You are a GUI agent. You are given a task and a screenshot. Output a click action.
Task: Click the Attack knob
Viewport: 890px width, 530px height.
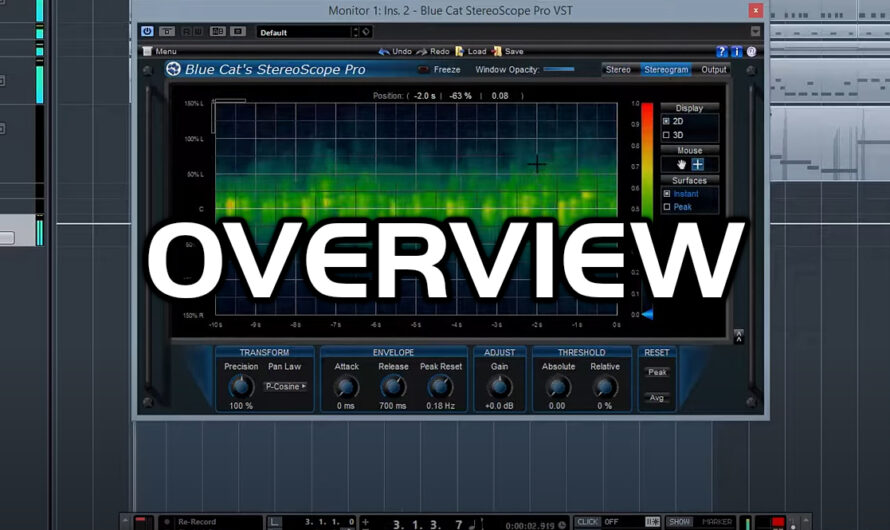pos(346,388)
